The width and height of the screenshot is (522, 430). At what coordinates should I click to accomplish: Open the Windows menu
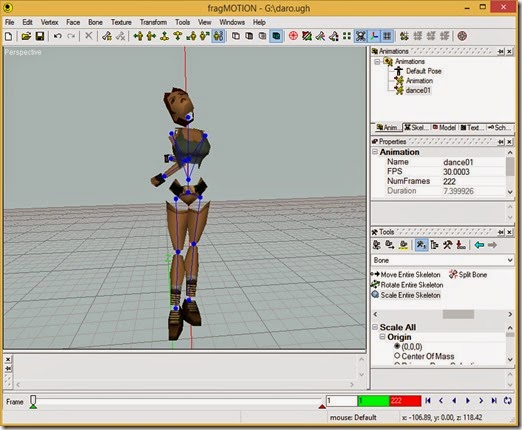[x=232, y=22]
